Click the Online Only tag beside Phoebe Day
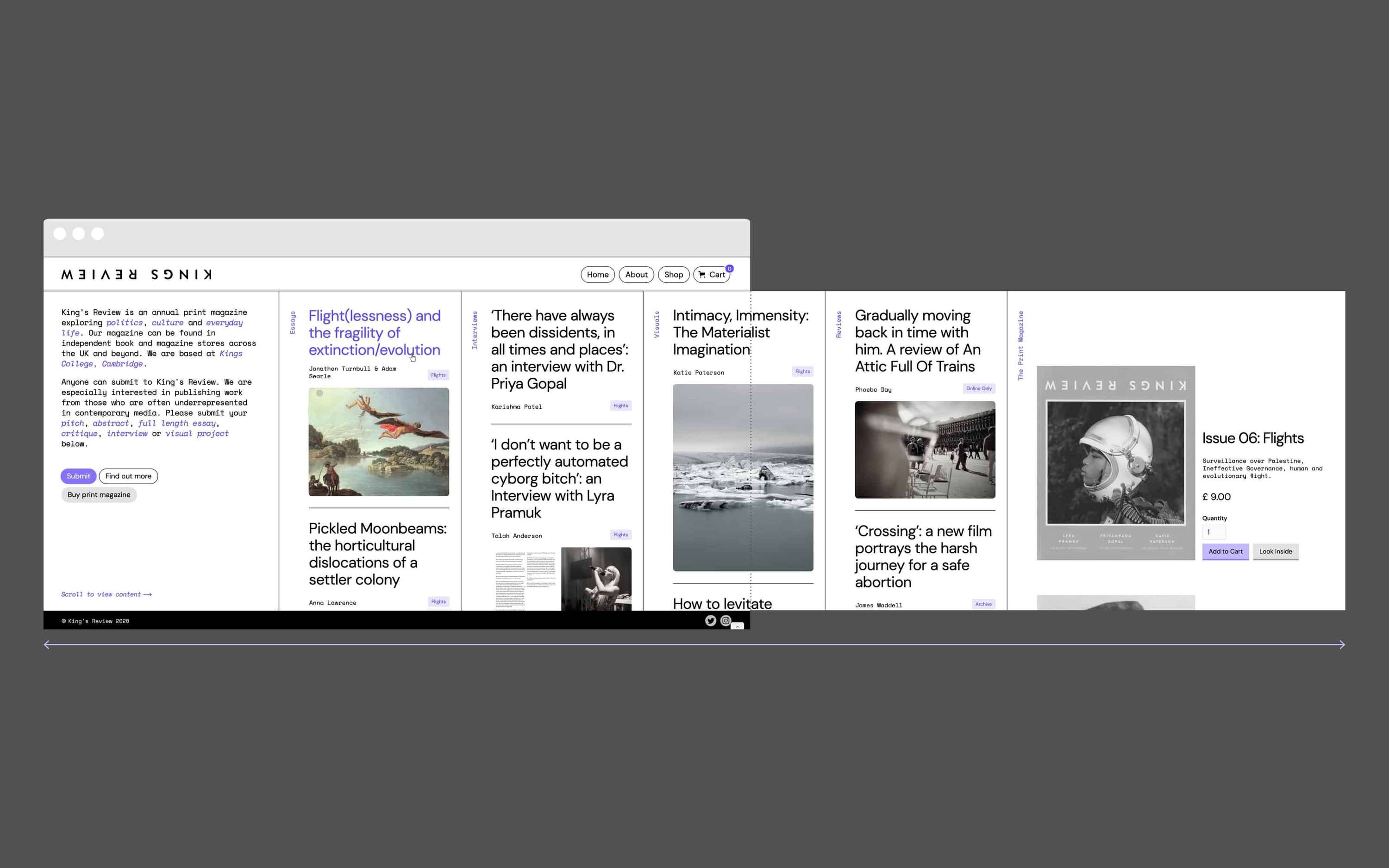This screenshot has height=868, width=1389. click(979, 389)
